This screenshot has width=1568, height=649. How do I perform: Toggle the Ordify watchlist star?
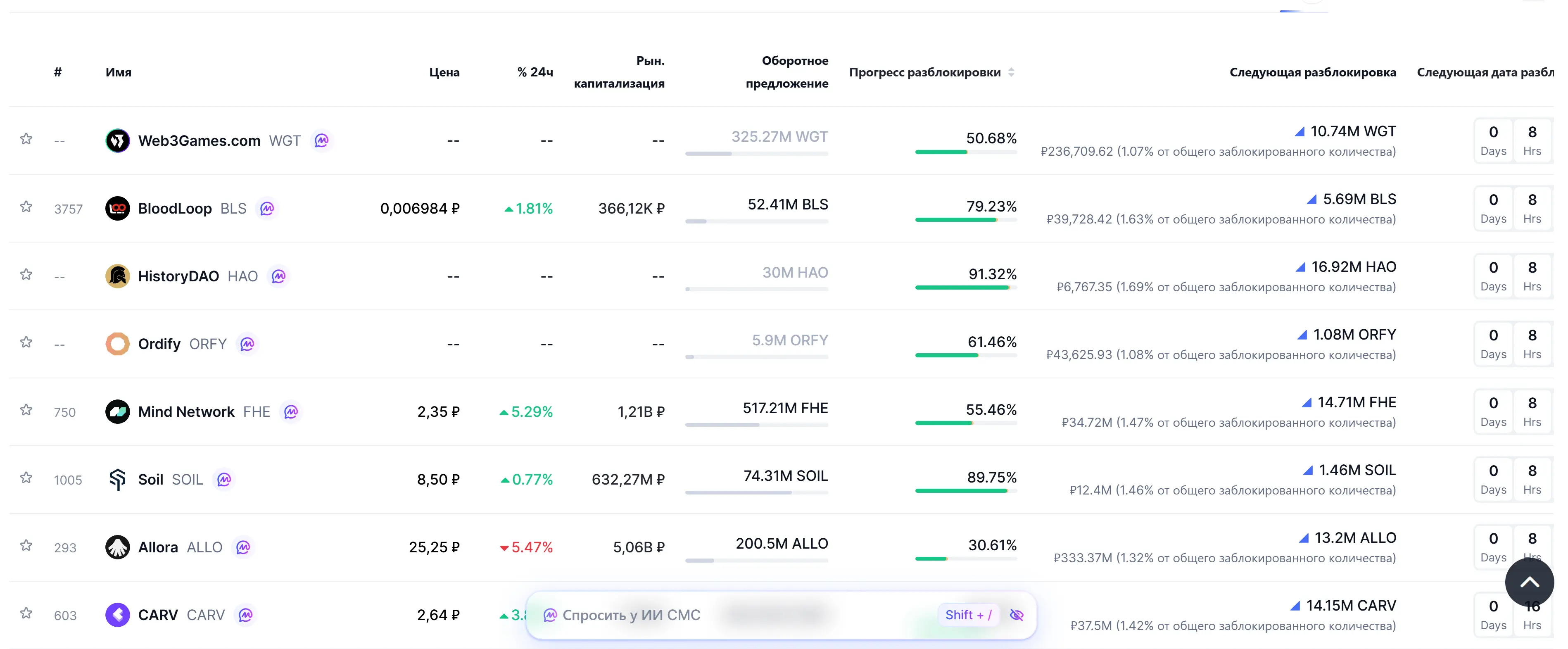click(x=26, y=342)
